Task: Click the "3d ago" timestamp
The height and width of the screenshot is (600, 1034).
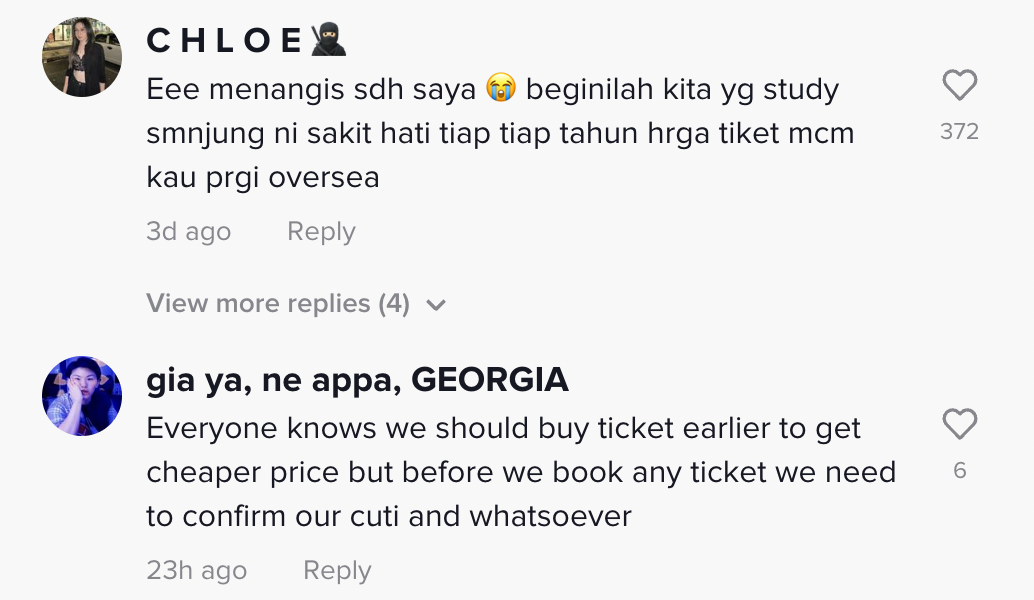Action: click(x=188, y=232)
